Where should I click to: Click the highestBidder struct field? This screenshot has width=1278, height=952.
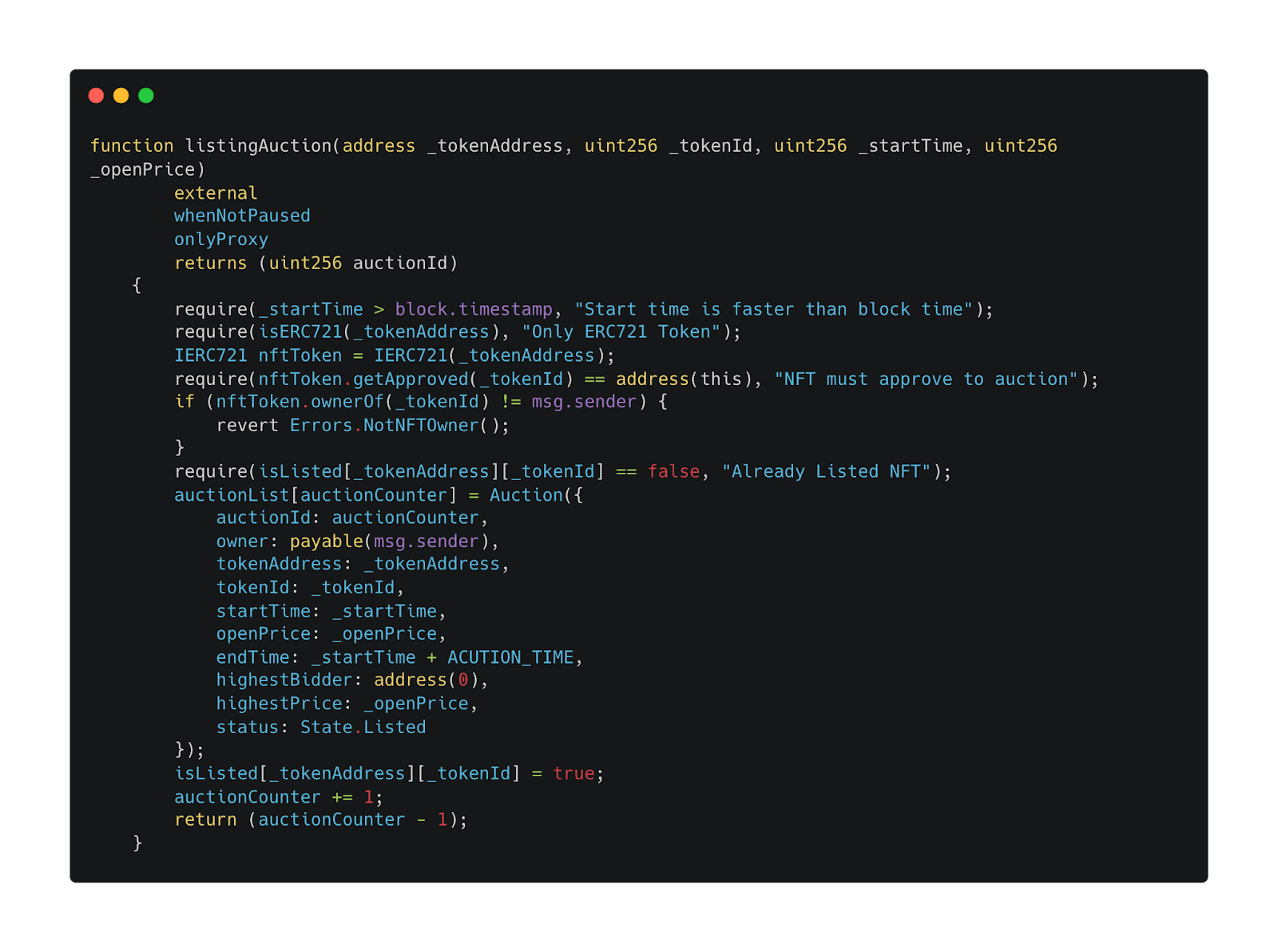(x=284, y=680)
